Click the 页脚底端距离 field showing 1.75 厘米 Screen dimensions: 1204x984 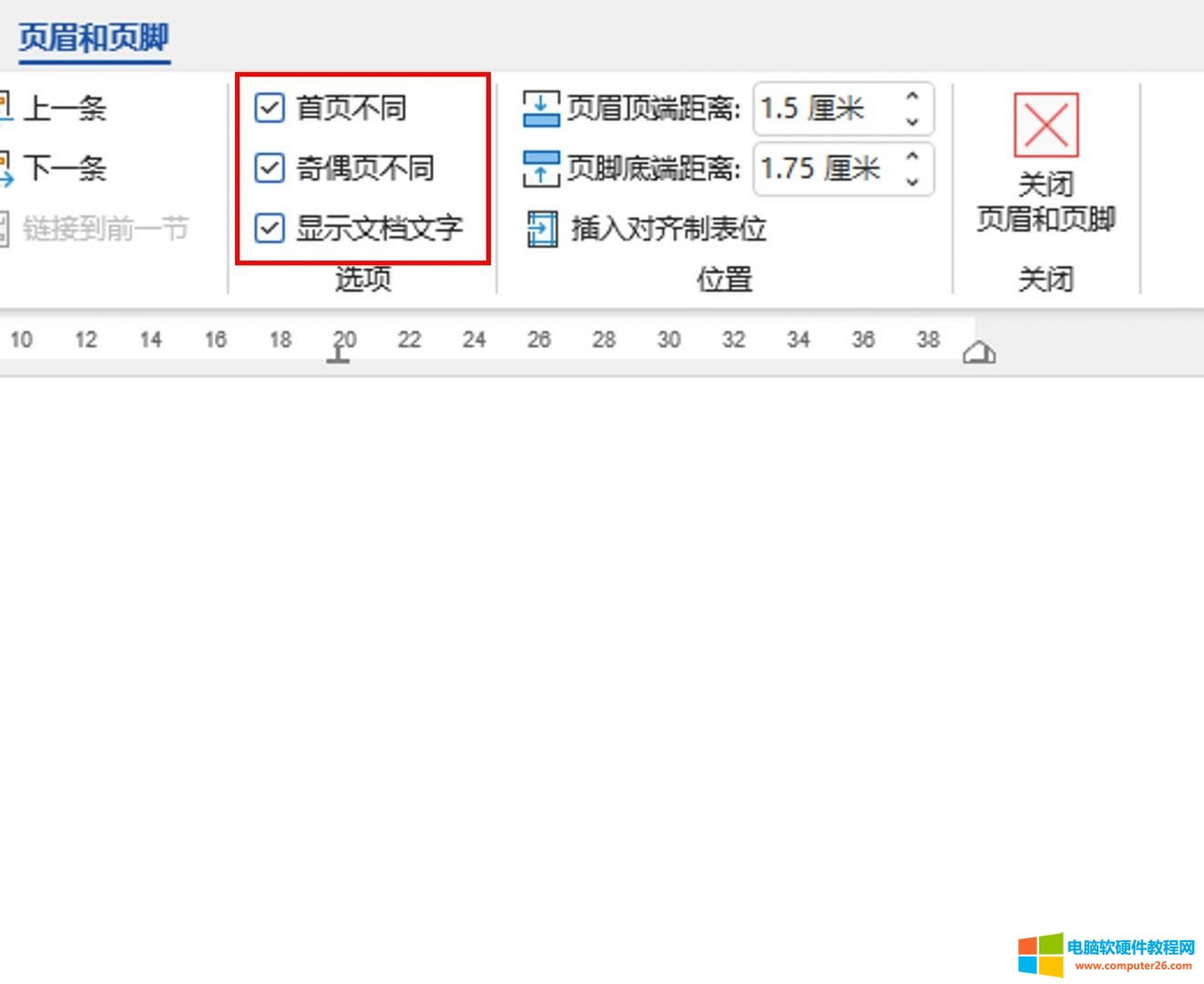(824, 169)
